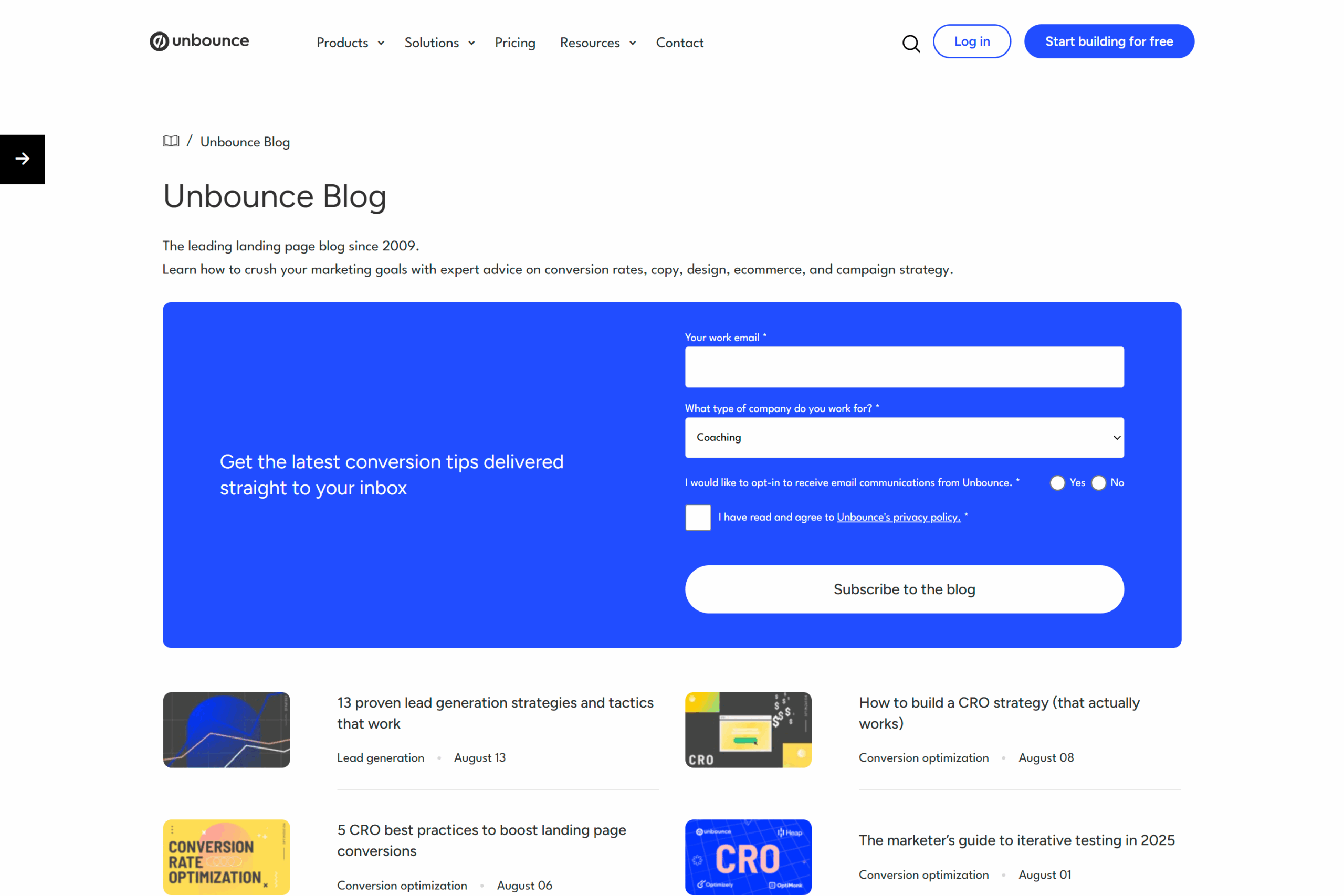This screenshot has height=896, width=1344.
Task: Expand the Products dropdown menu
Action: 350,43
